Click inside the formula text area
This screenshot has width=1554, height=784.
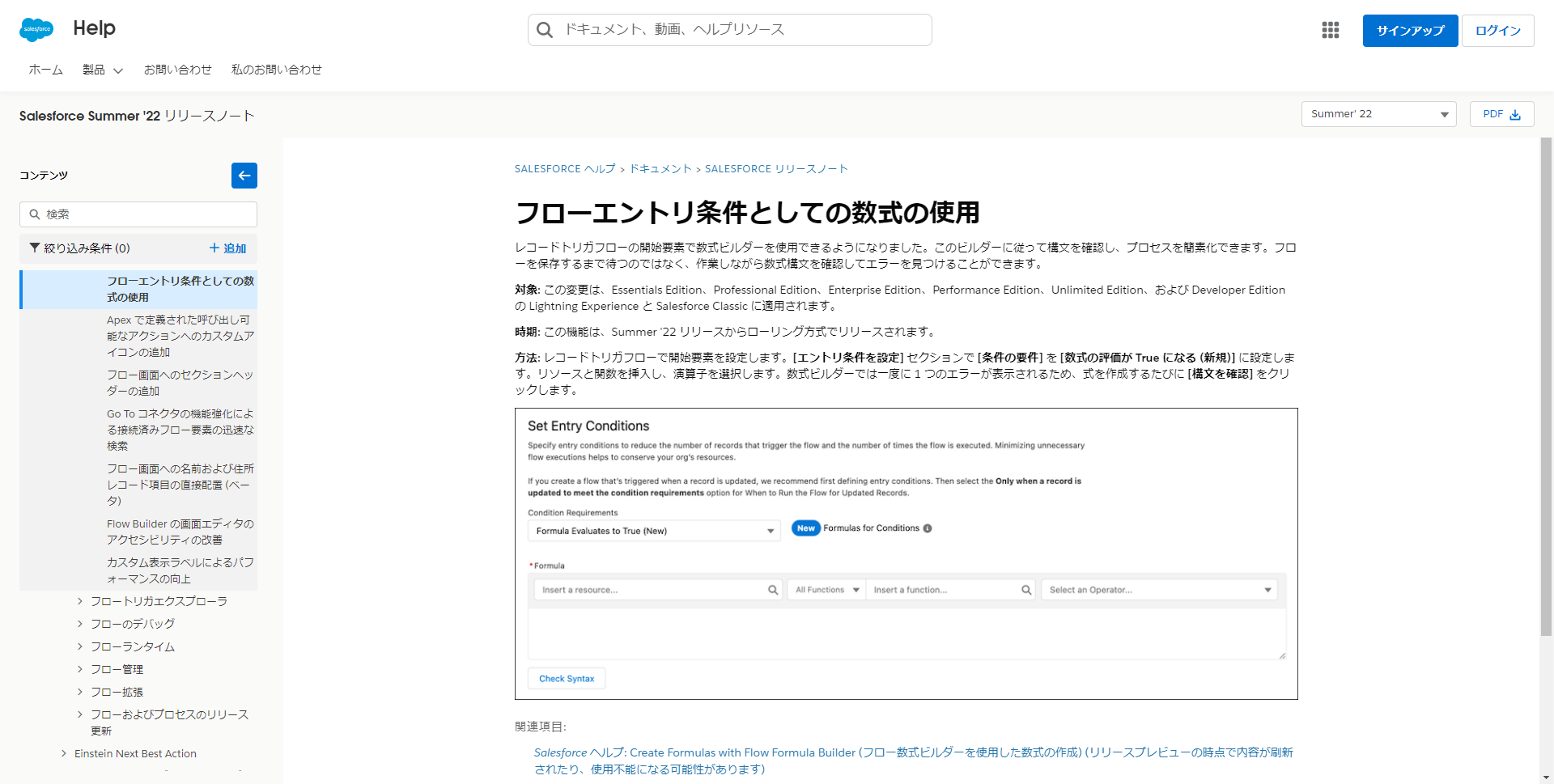[906, 634]
